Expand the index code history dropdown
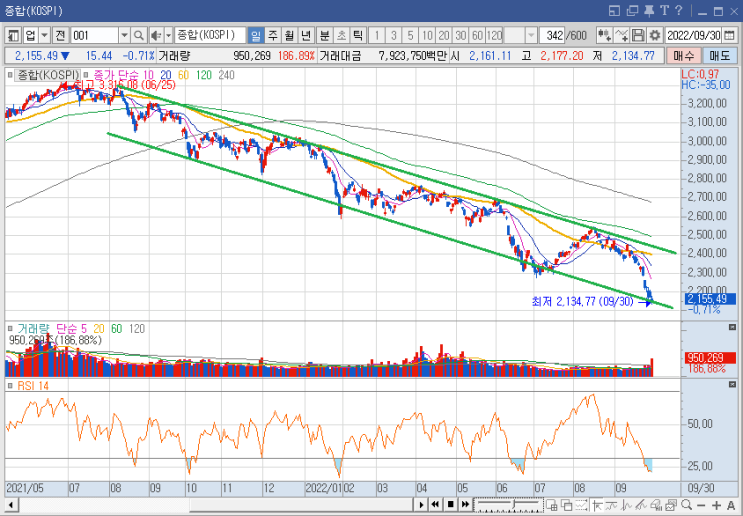743x516 pixels. [124, 35]
